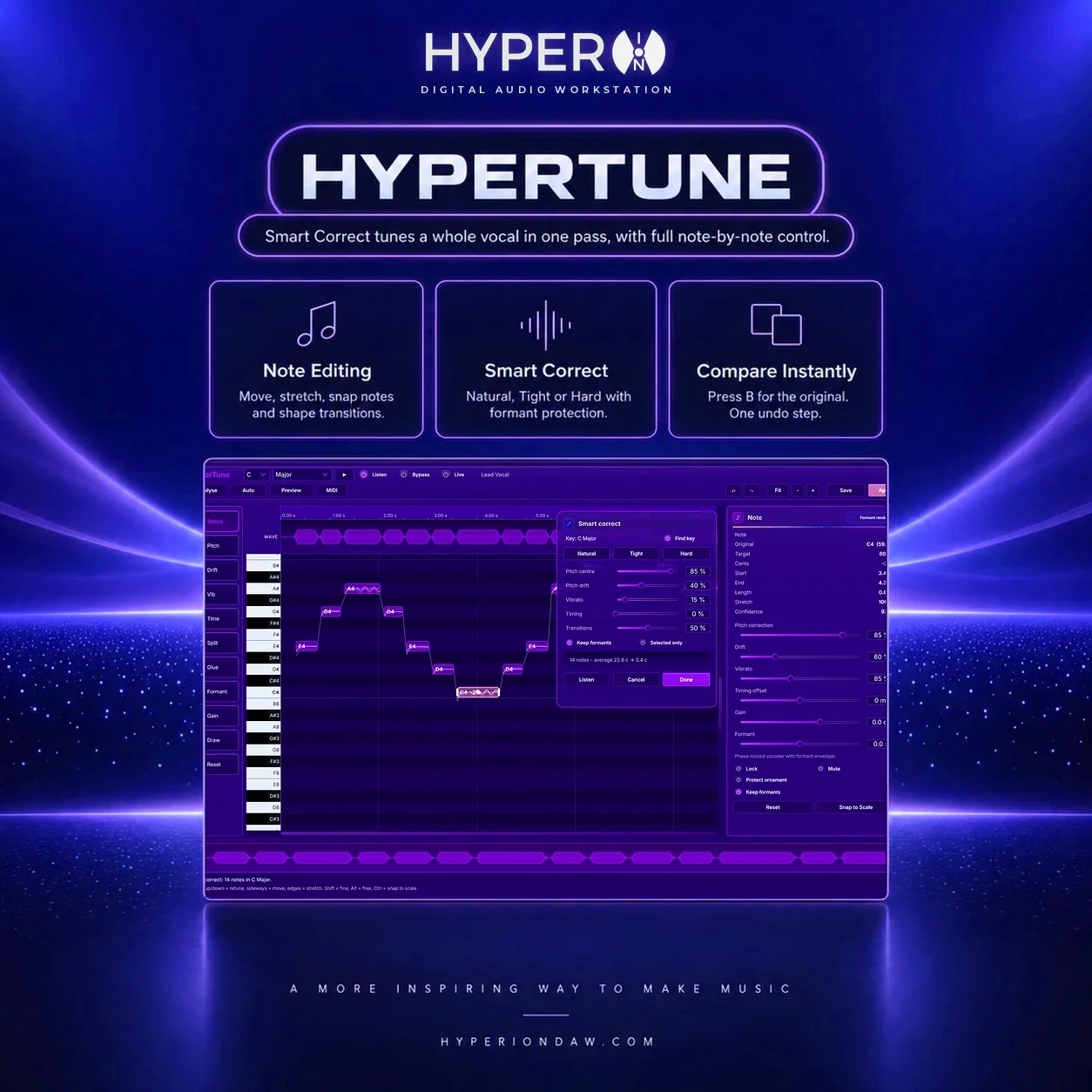Adjust the Pitch centre slider handle
The width and height of the screenshot is (1092, 1092).
(x=671, y=571)
